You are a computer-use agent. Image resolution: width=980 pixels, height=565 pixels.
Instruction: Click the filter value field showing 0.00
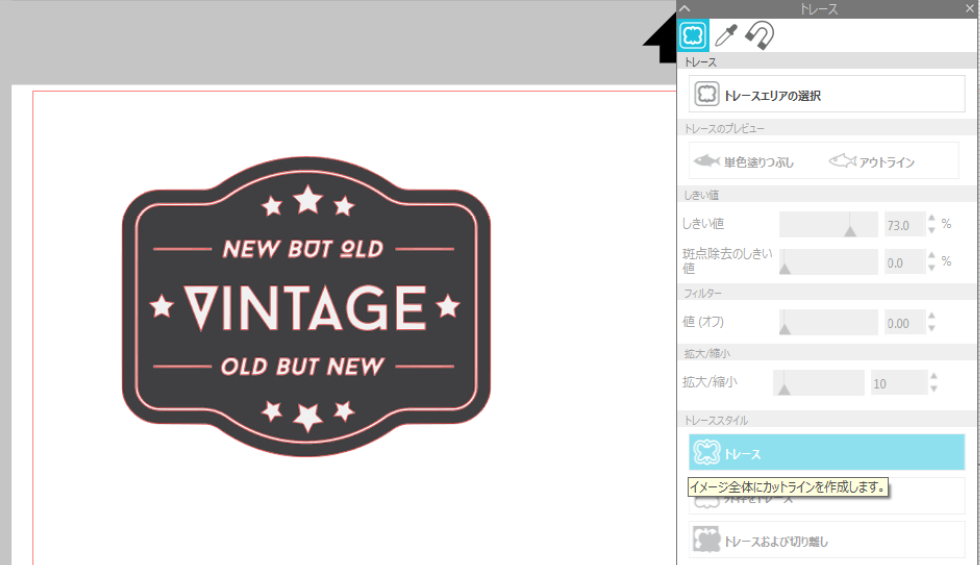(904, 322)
